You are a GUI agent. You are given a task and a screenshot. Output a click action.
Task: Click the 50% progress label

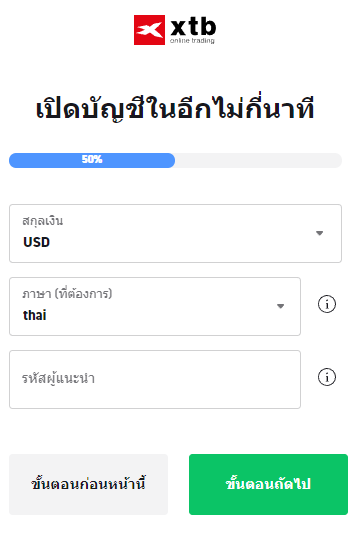pyautogui.click(x=92, y=159)
